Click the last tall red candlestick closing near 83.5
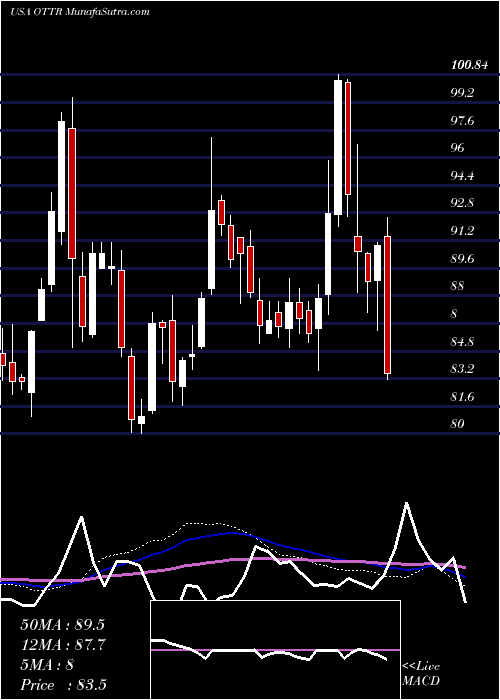Image resolution: width=500 pixels, height=700 pixels. [388, 305]
